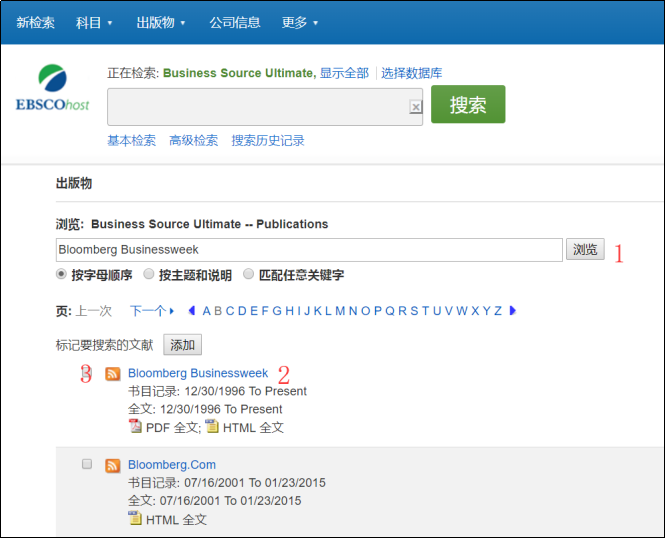Jump to letter S publications
Viewport: 665px width, 539px height.
pyautogui.click(x=414, y=311)
